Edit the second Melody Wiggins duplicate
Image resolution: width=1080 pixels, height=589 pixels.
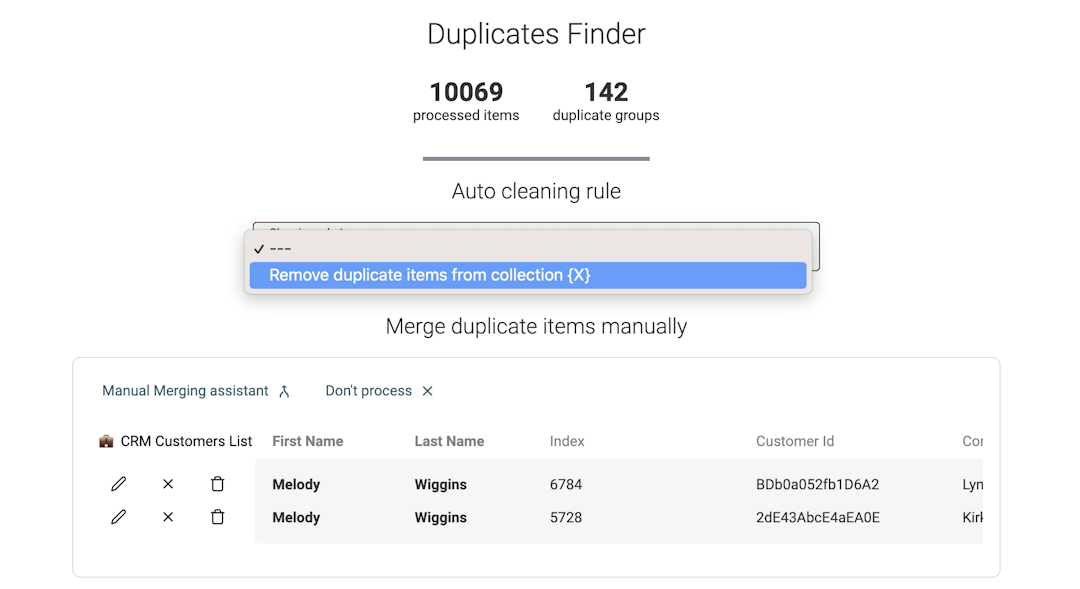118,517
